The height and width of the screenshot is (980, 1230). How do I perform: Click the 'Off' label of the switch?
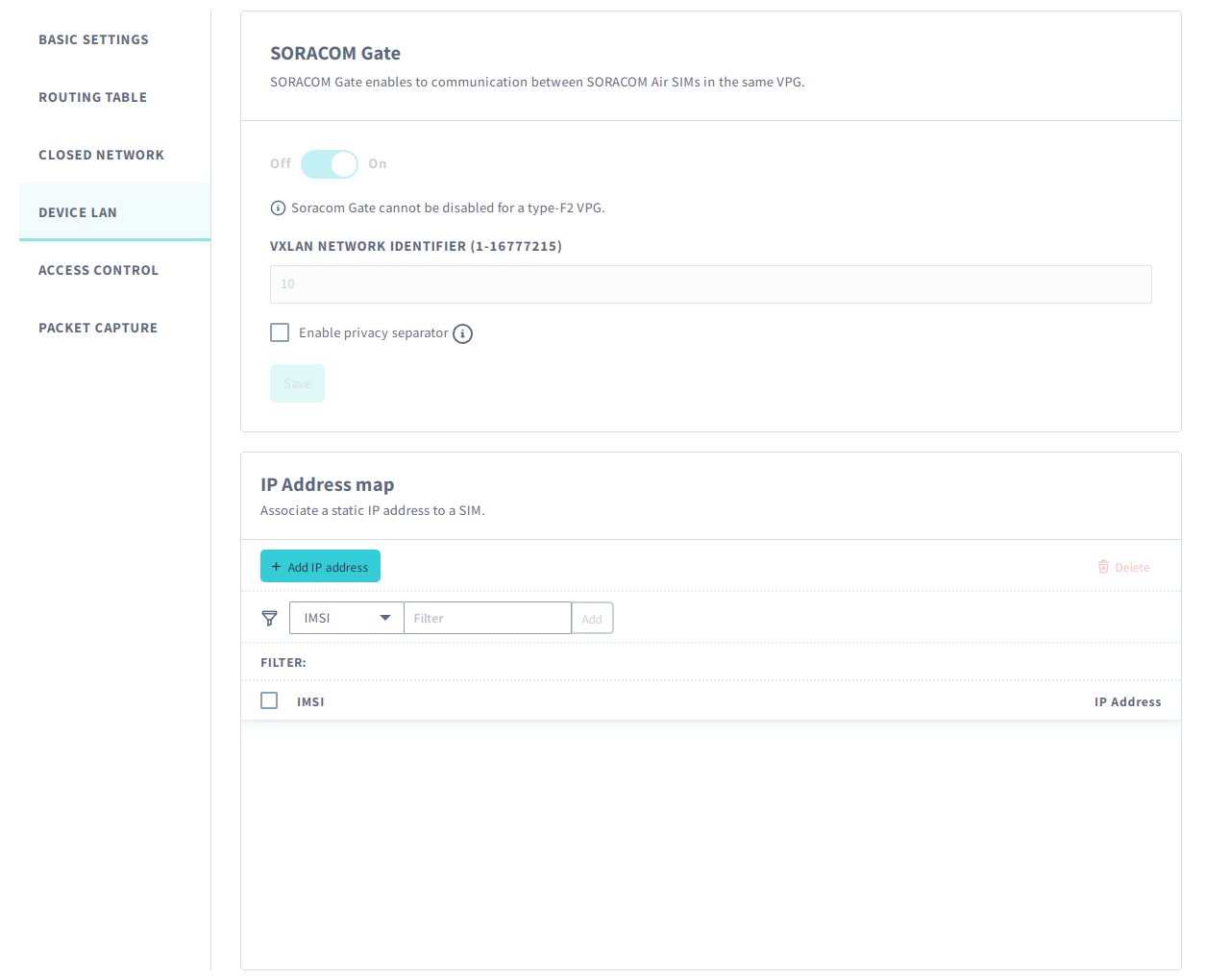point(281,164)
